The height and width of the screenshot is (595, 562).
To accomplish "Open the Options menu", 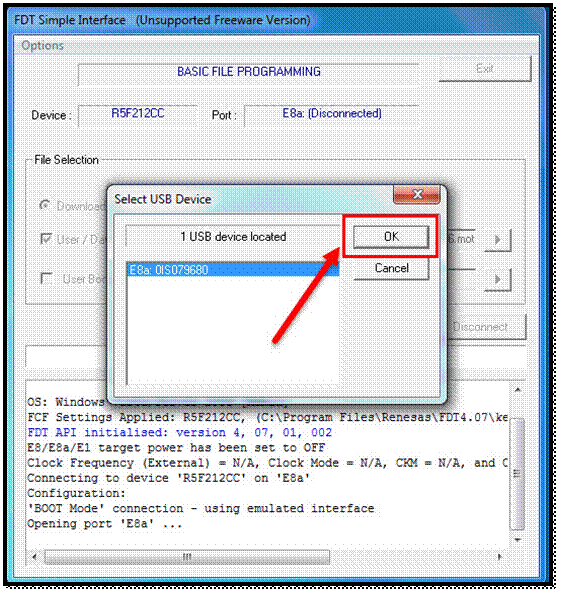I will (x=43, y=46).
